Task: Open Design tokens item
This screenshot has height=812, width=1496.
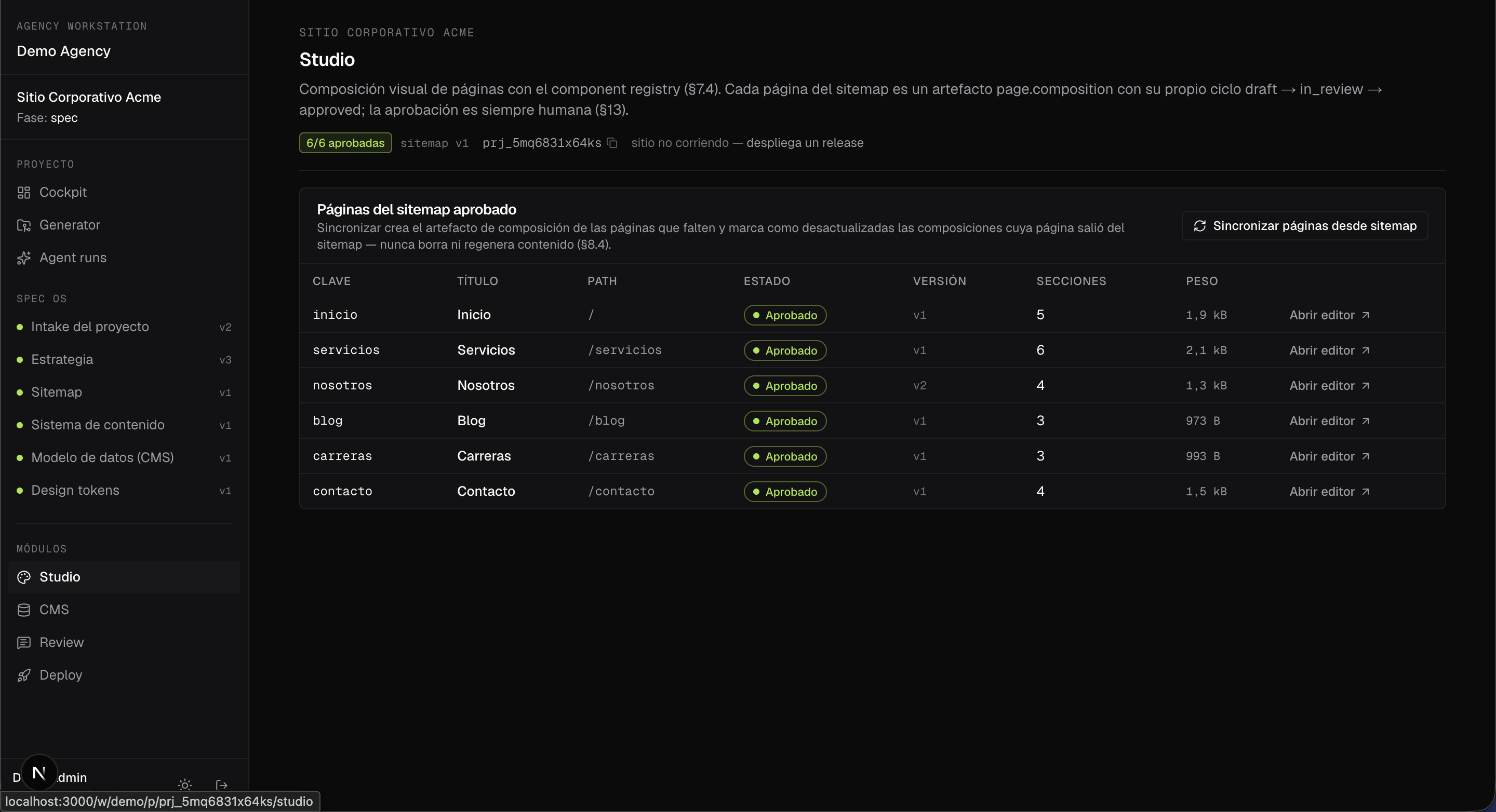Action: pos(124,491)
